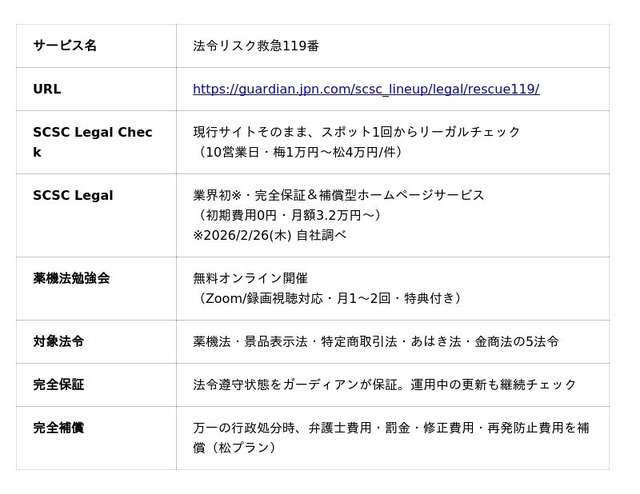Click the URL row label
Viewport: 640px width, 494px height.
coord(47,89)
